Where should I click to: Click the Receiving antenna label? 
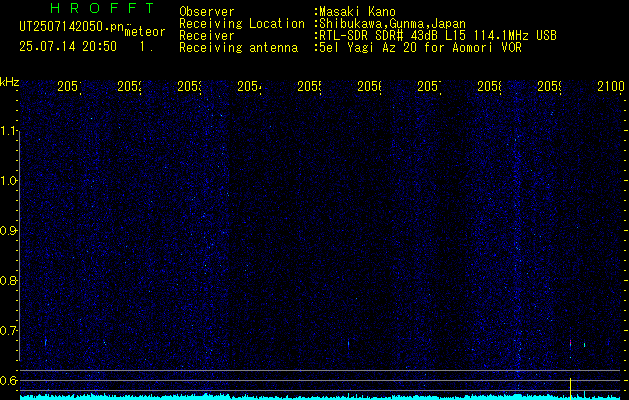point(238,48)
